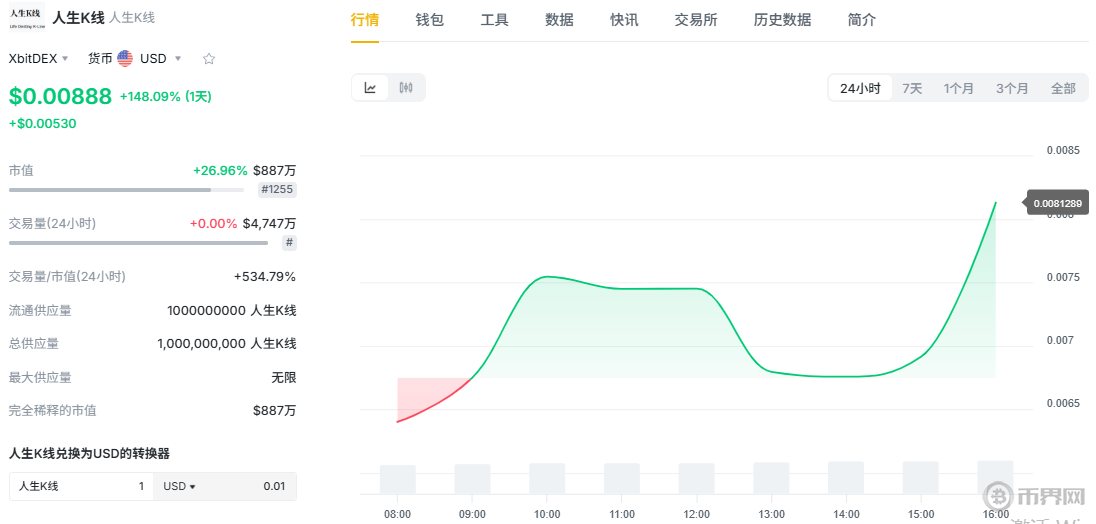This screenshot has width=1096, height=524.
Task: Select the 全部 time range button
Action: coord(1062,88)
